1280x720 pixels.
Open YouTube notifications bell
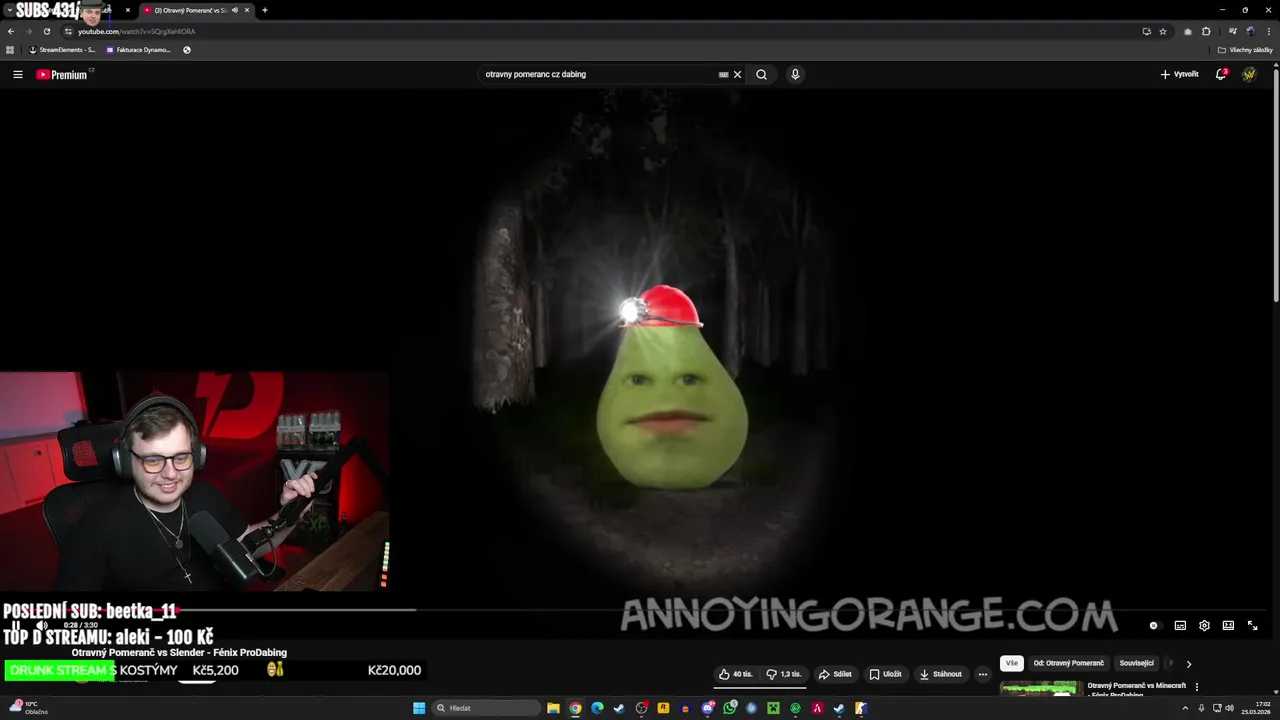(x=1220, y=74)
